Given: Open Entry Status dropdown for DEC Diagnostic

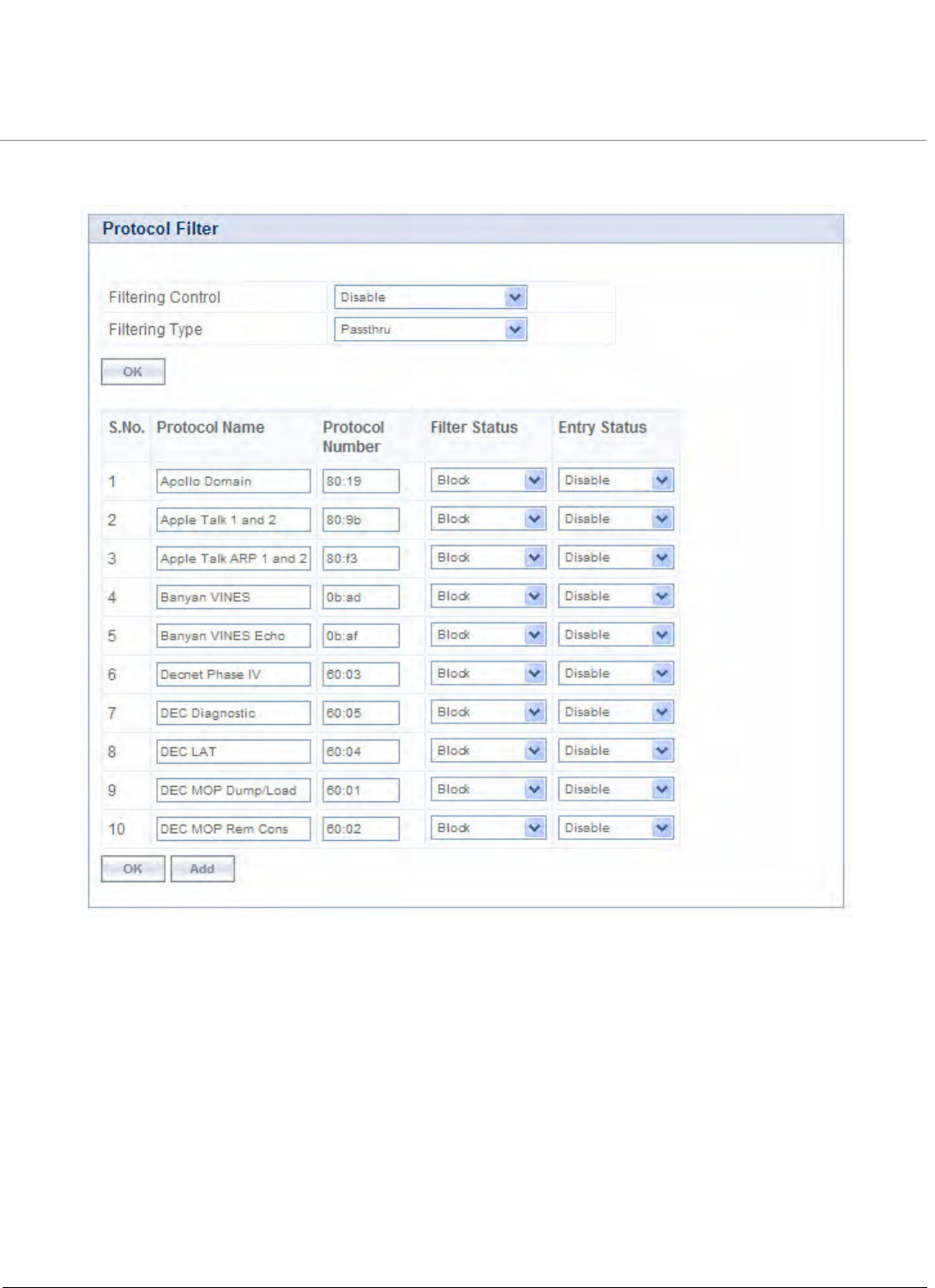Looking at the screenshot, I should coord(616,712).
